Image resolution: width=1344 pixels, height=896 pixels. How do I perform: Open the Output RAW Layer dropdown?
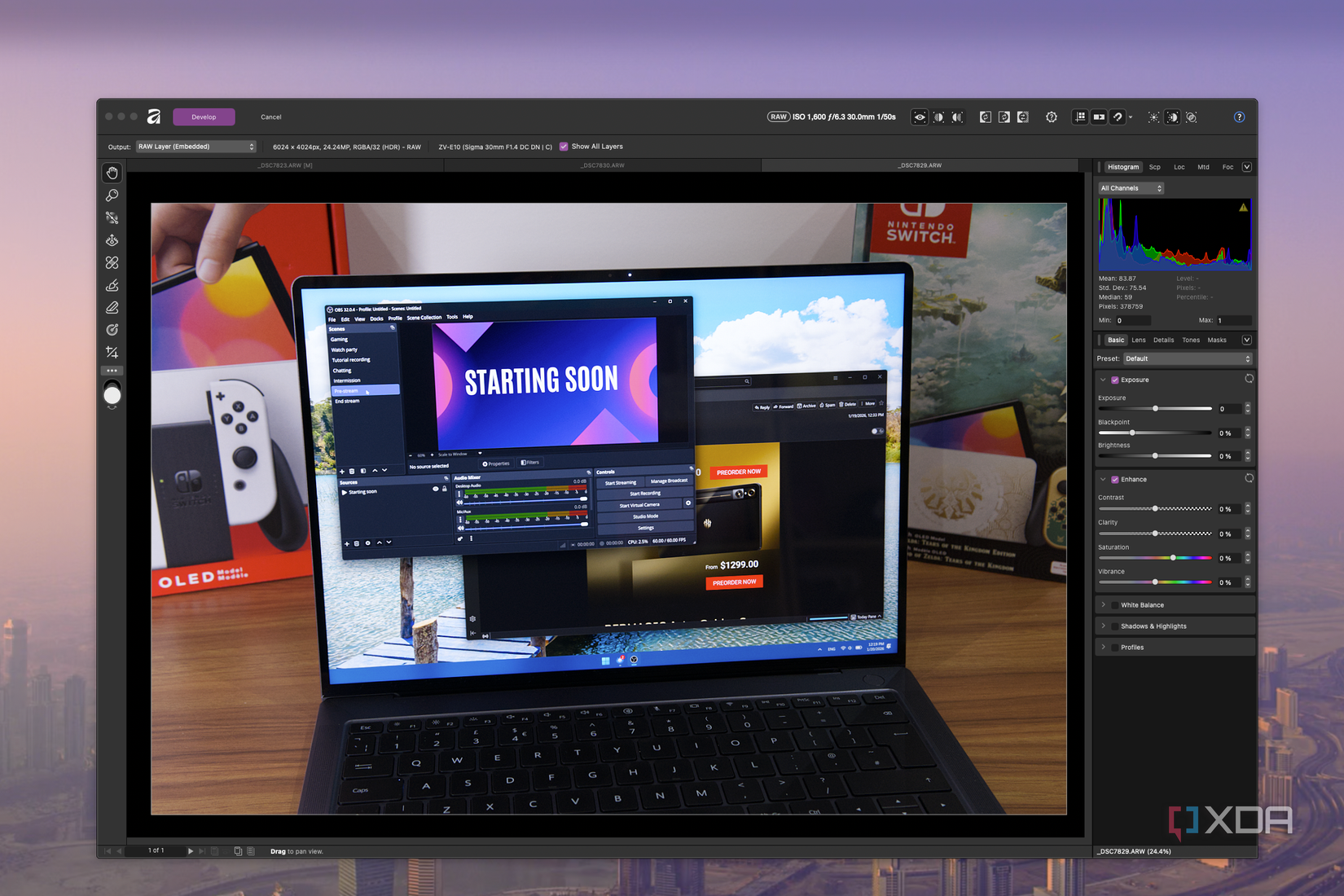[x=196, y=147]
